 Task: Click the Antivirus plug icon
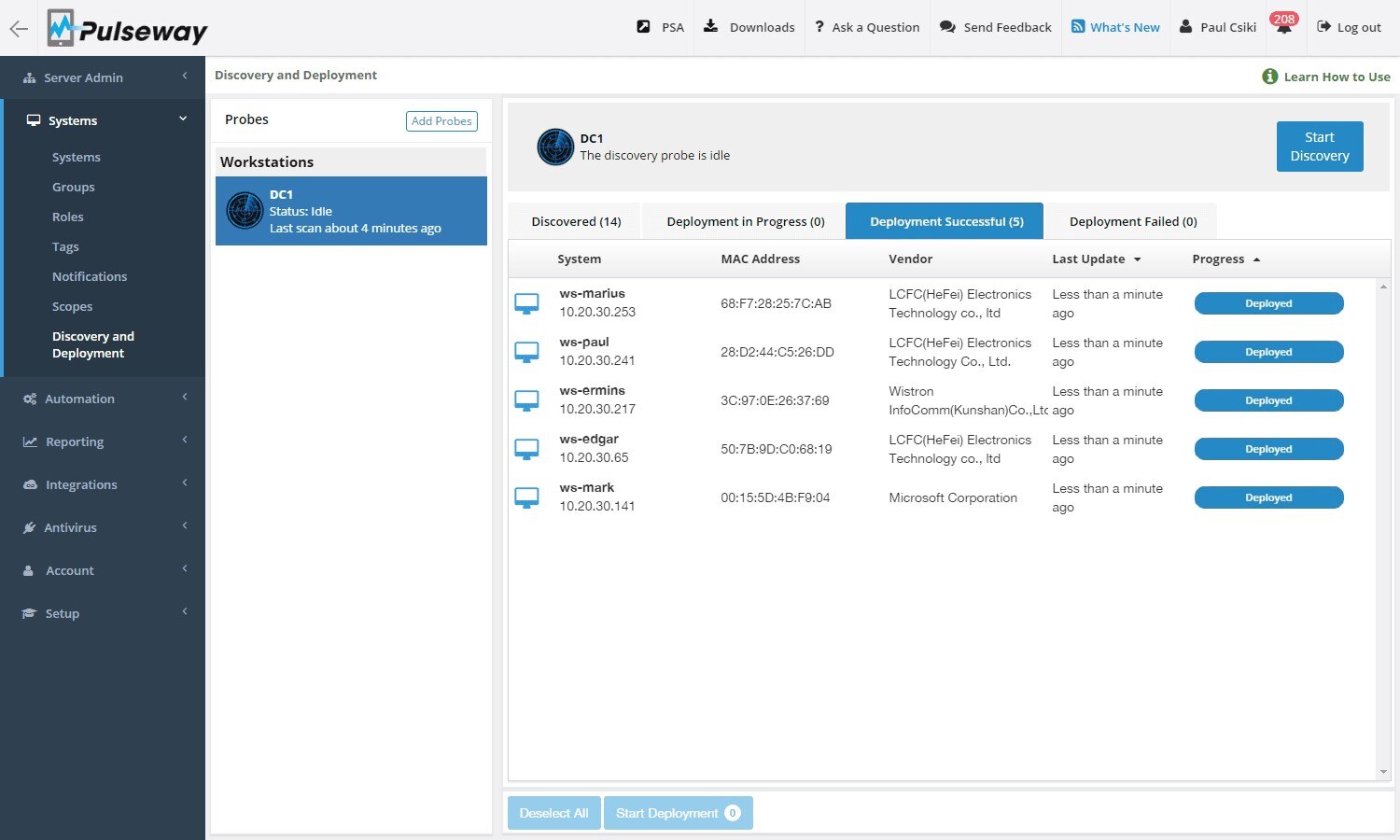29,528
